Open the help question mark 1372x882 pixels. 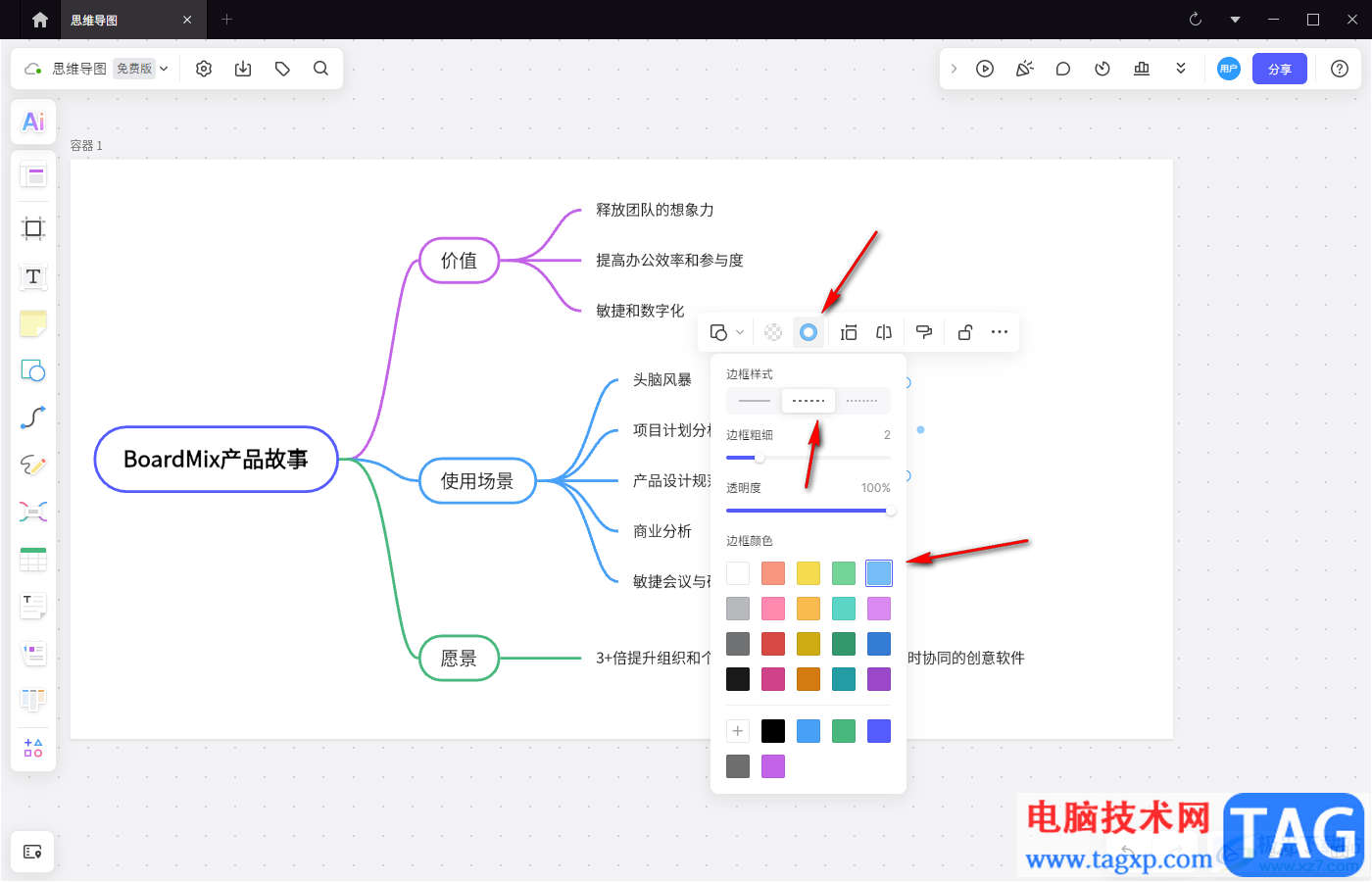(1340, 69)
